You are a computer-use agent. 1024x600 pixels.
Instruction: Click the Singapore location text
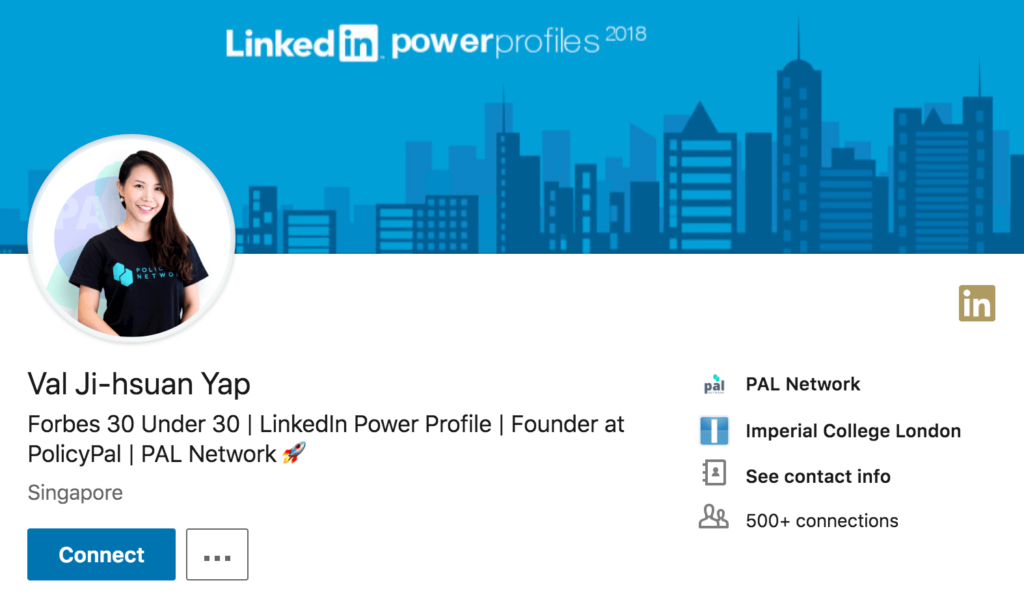(x=74, y=492)
